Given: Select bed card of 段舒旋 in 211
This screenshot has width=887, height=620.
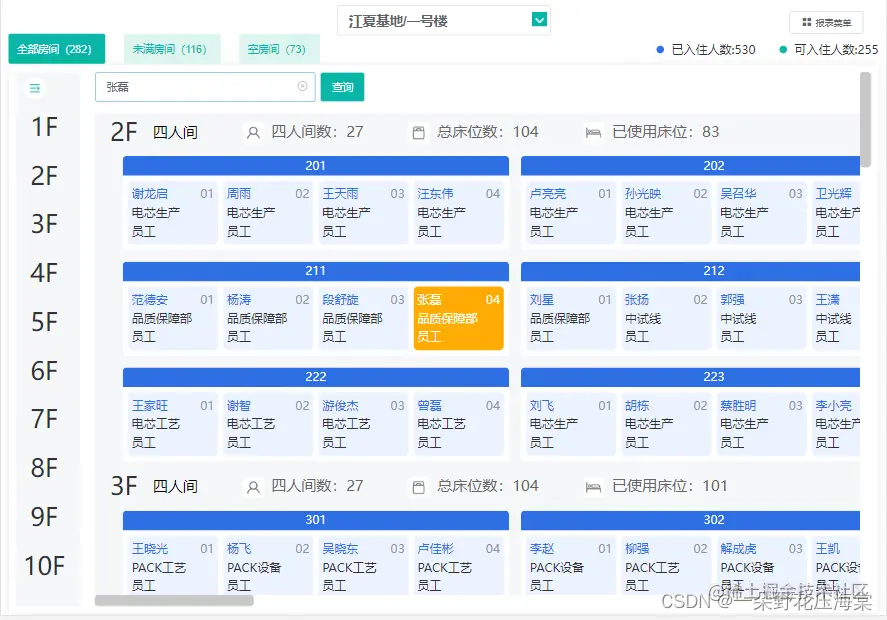Looking at the screenshot, I should tap(363, 318).
